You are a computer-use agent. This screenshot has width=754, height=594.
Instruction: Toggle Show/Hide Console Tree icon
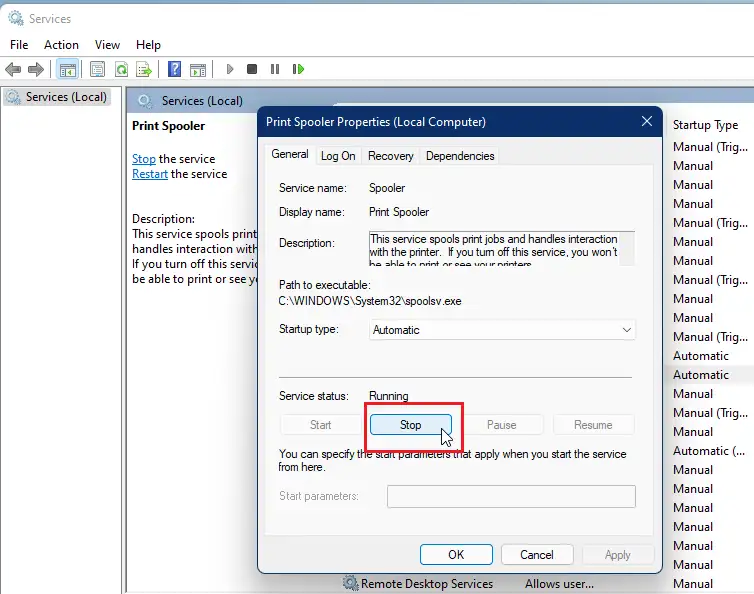point(67,69)
